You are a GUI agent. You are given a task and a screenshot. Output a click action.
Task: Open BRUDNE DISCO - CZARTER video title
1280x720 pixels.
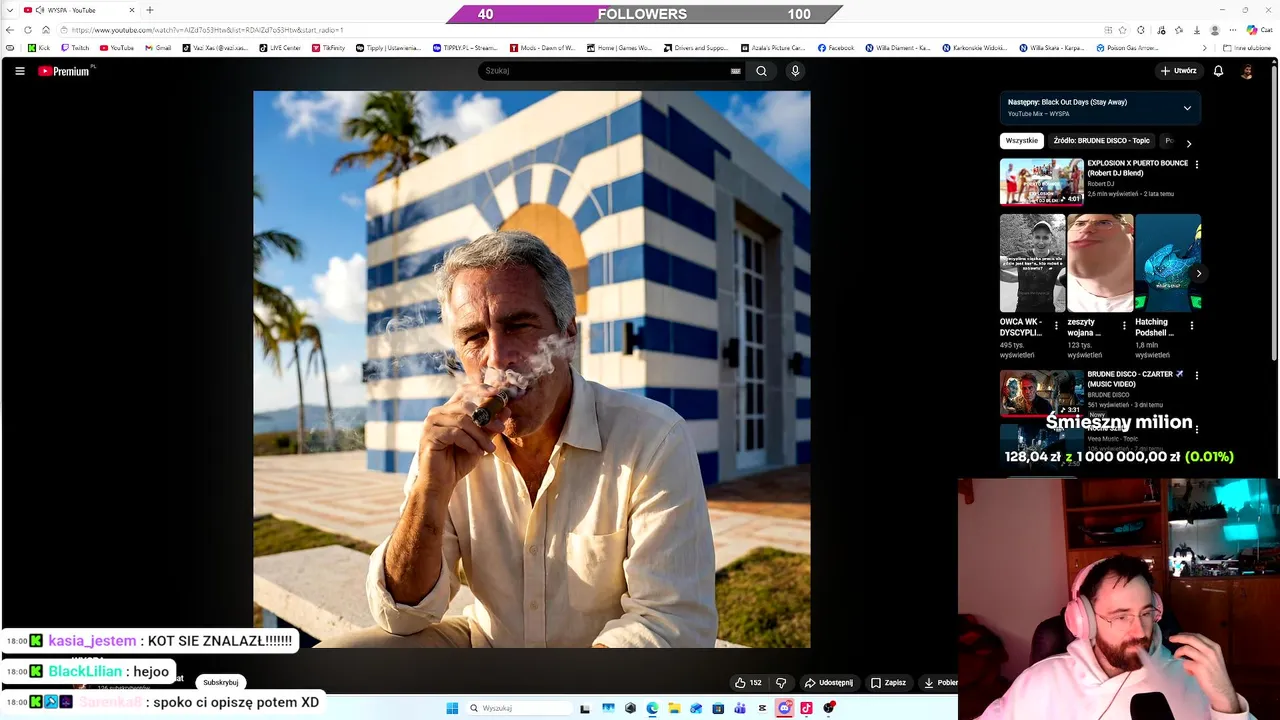(1135, 379)
